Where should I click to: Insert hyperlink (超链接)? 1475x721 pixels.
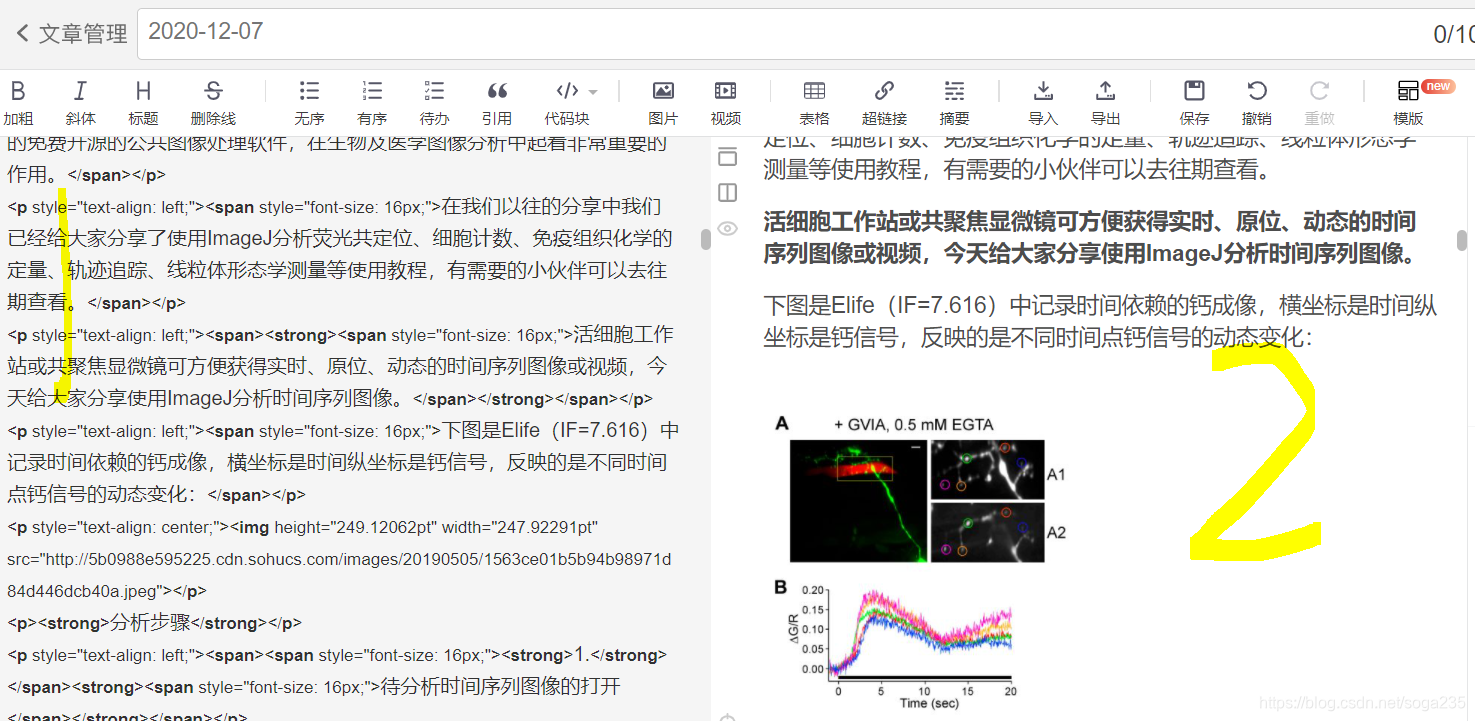coord(884,102)
